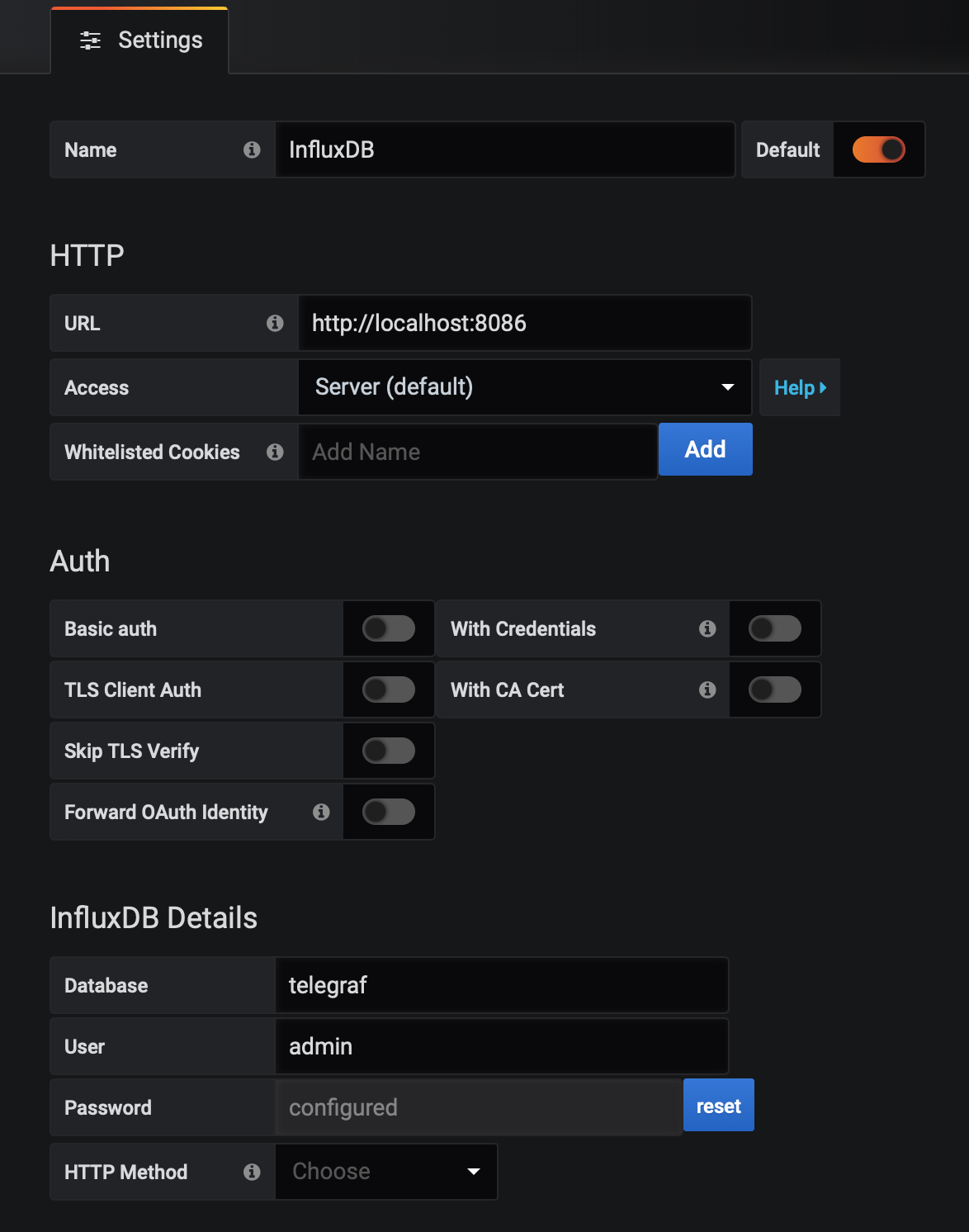
Task: Click the With CA Cert info icon
Action: pos(707,689)
